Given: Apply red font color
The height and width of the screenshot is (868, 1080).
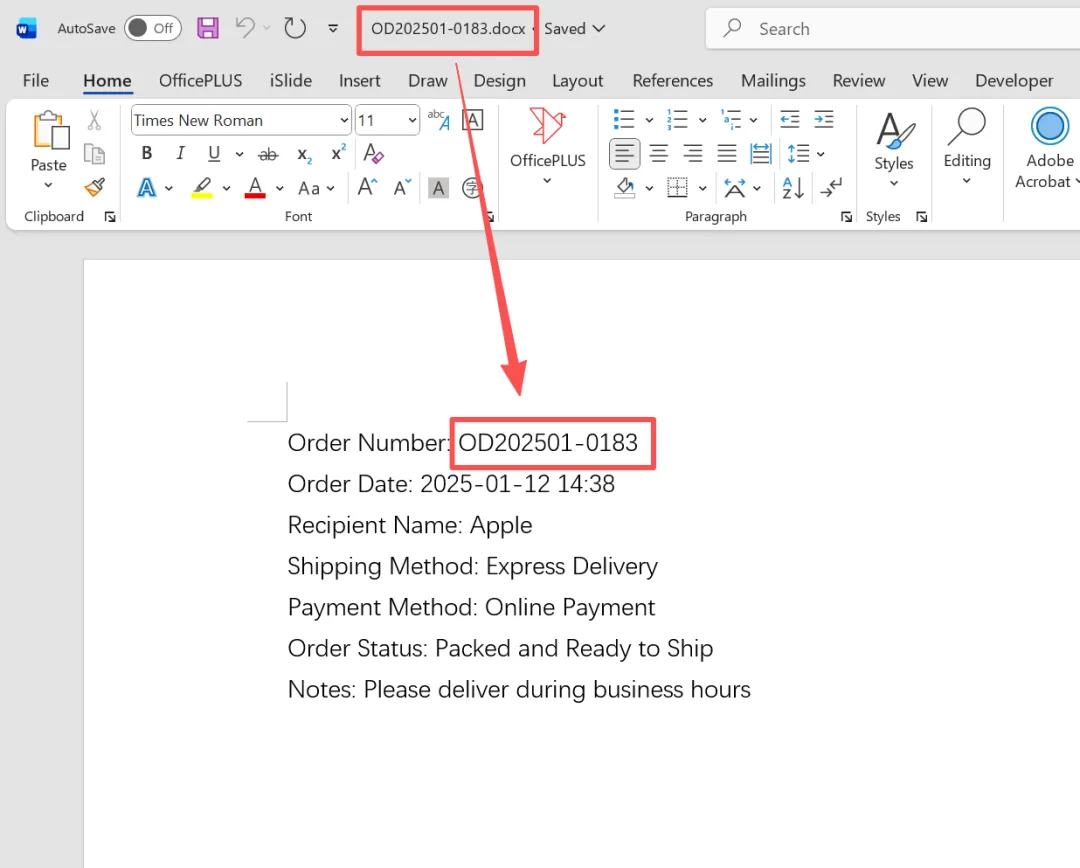Looking at the screenshot, I should coord(255,187).
